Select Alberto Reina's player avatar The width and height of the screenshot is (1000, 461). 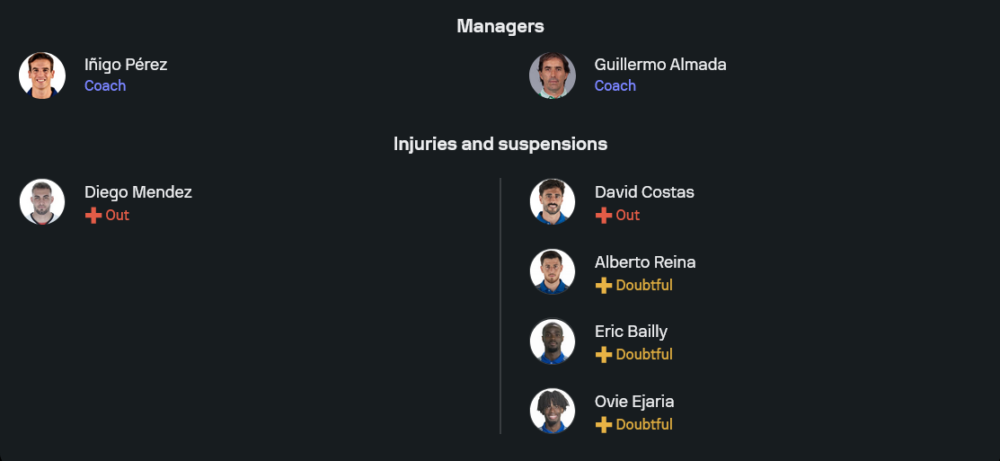[x=552, y=272]
